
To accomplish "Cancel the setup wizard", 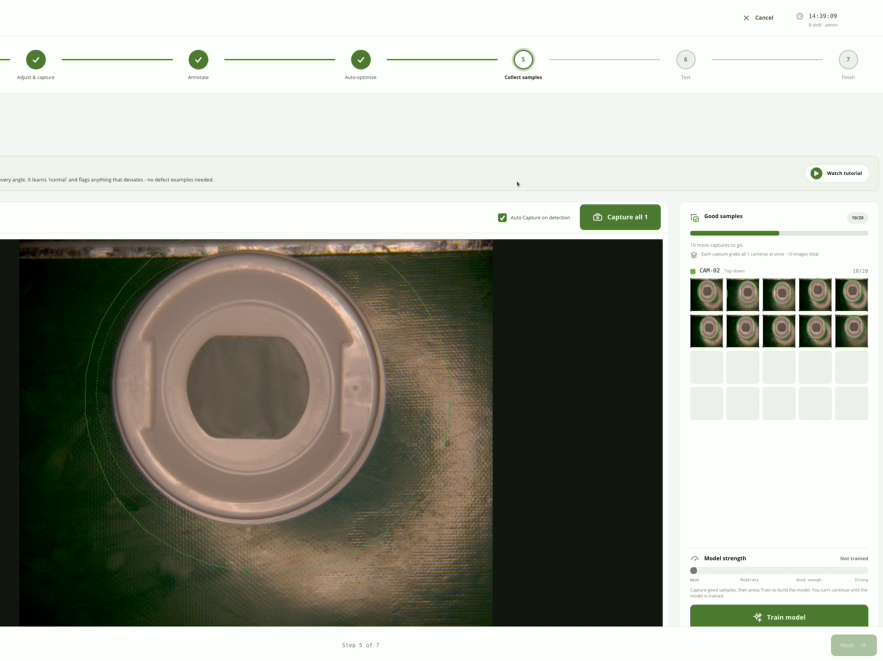I will point(758,18).
